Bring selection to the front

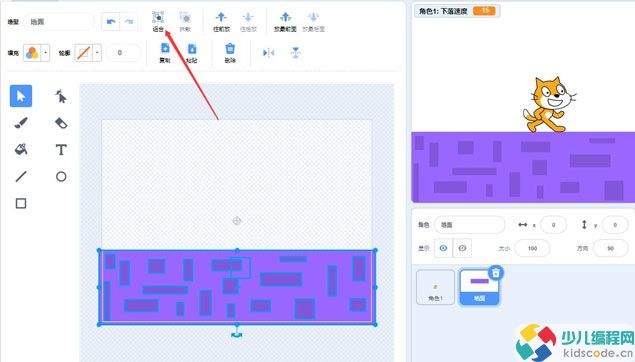285,21
